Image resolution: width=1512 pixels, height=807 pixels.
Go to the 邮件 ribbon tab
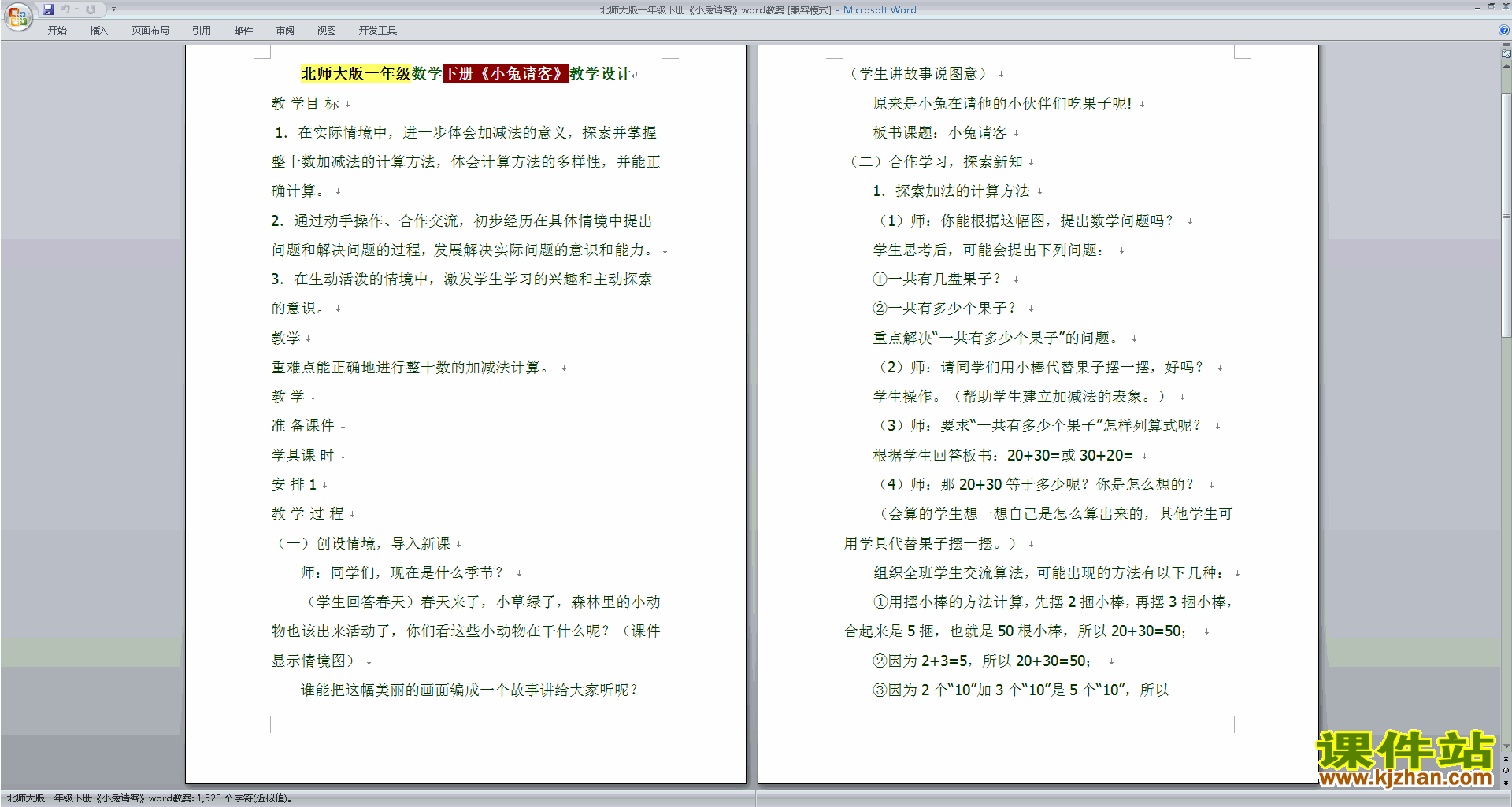(x=243, y=31)
